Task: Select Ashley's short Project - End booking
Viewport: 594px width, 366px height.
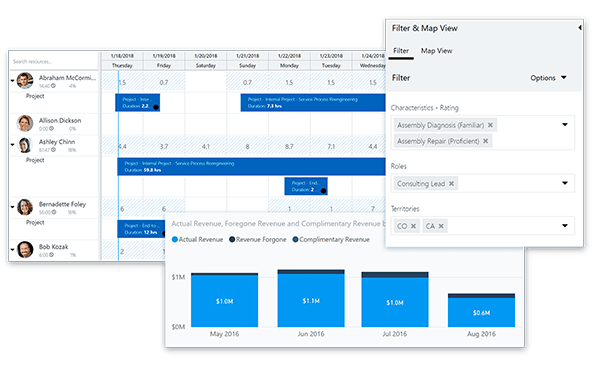Action: pyautogui.click(x=306, y=186)
